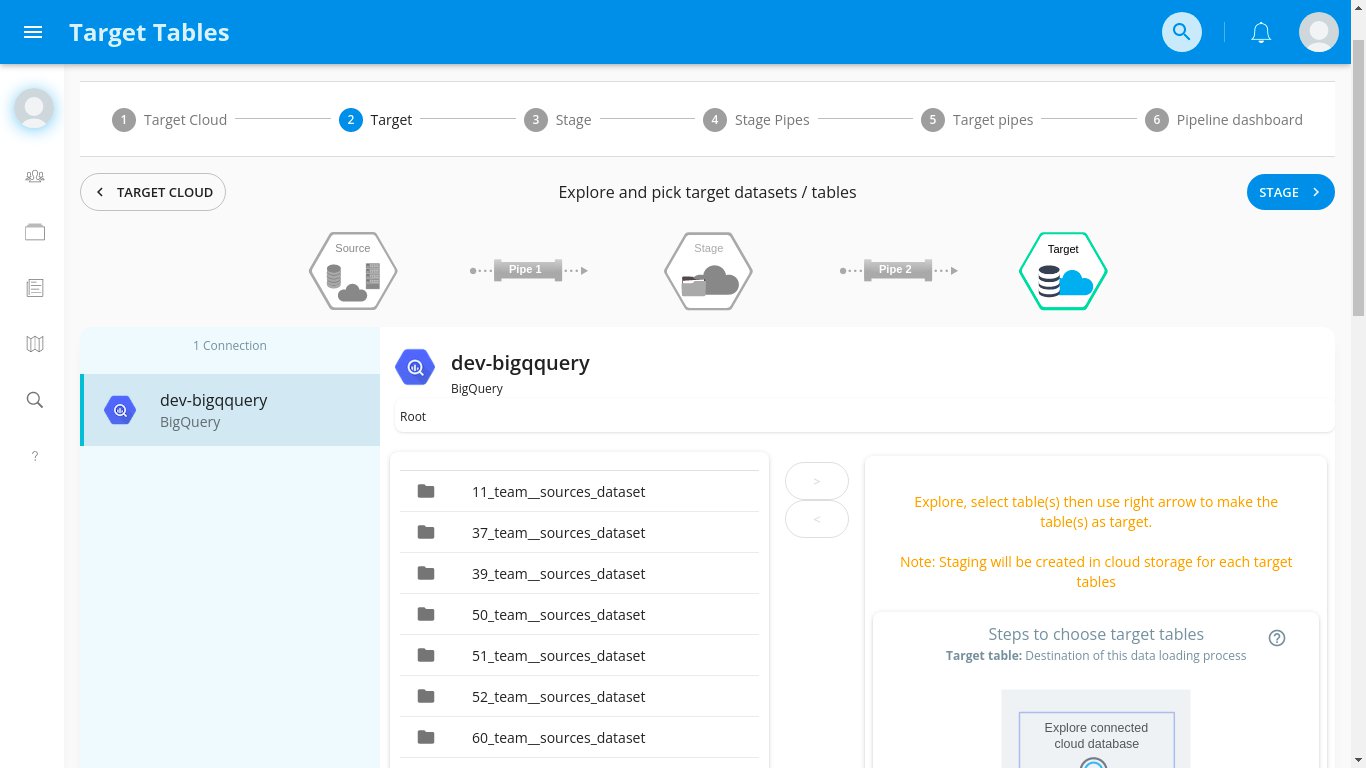Go to step 6 Pipeline dashboard

(1225, 120)
